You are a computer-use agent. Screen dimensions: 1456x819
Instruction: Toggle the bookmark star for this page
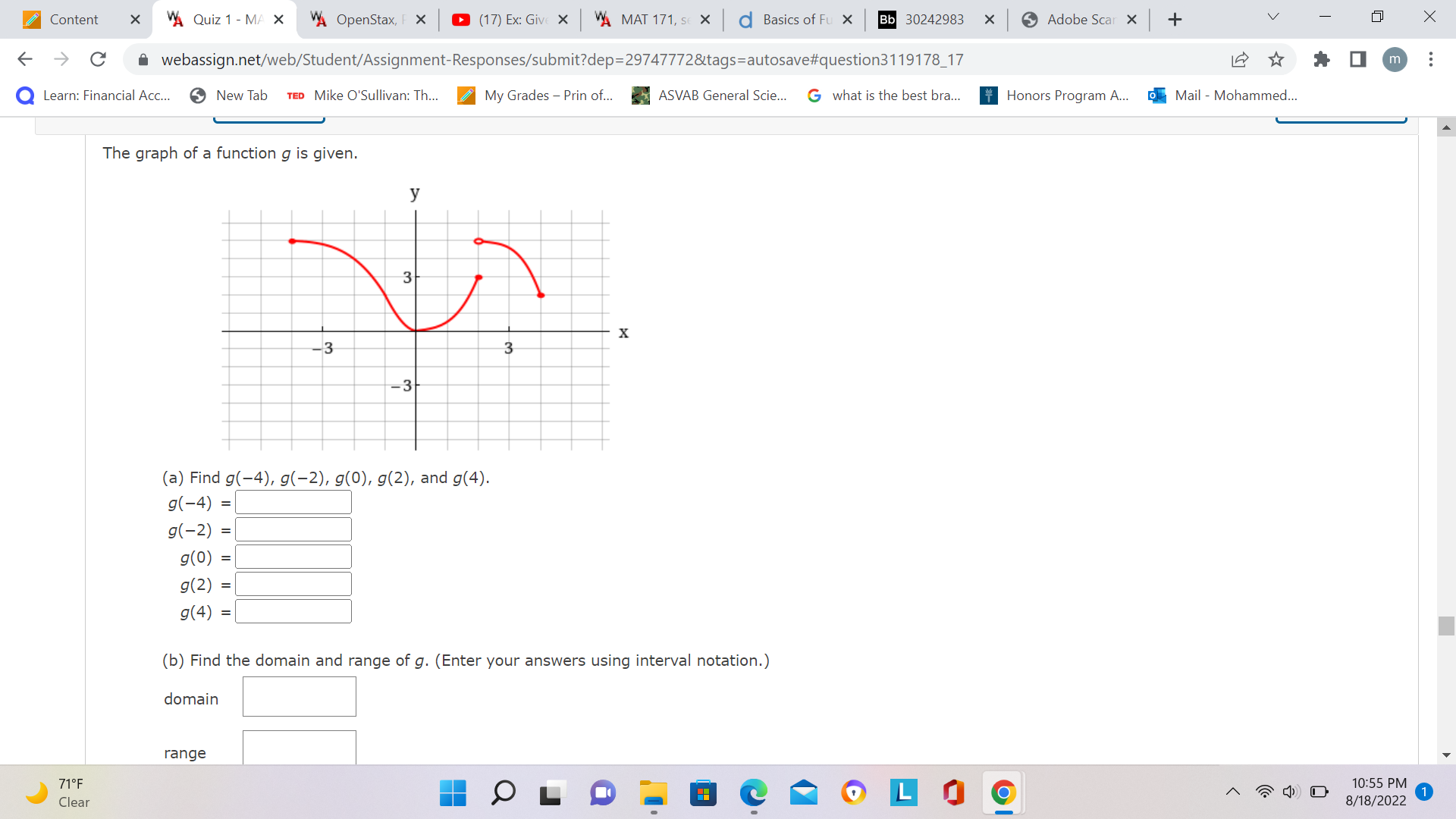(1276, 59)
